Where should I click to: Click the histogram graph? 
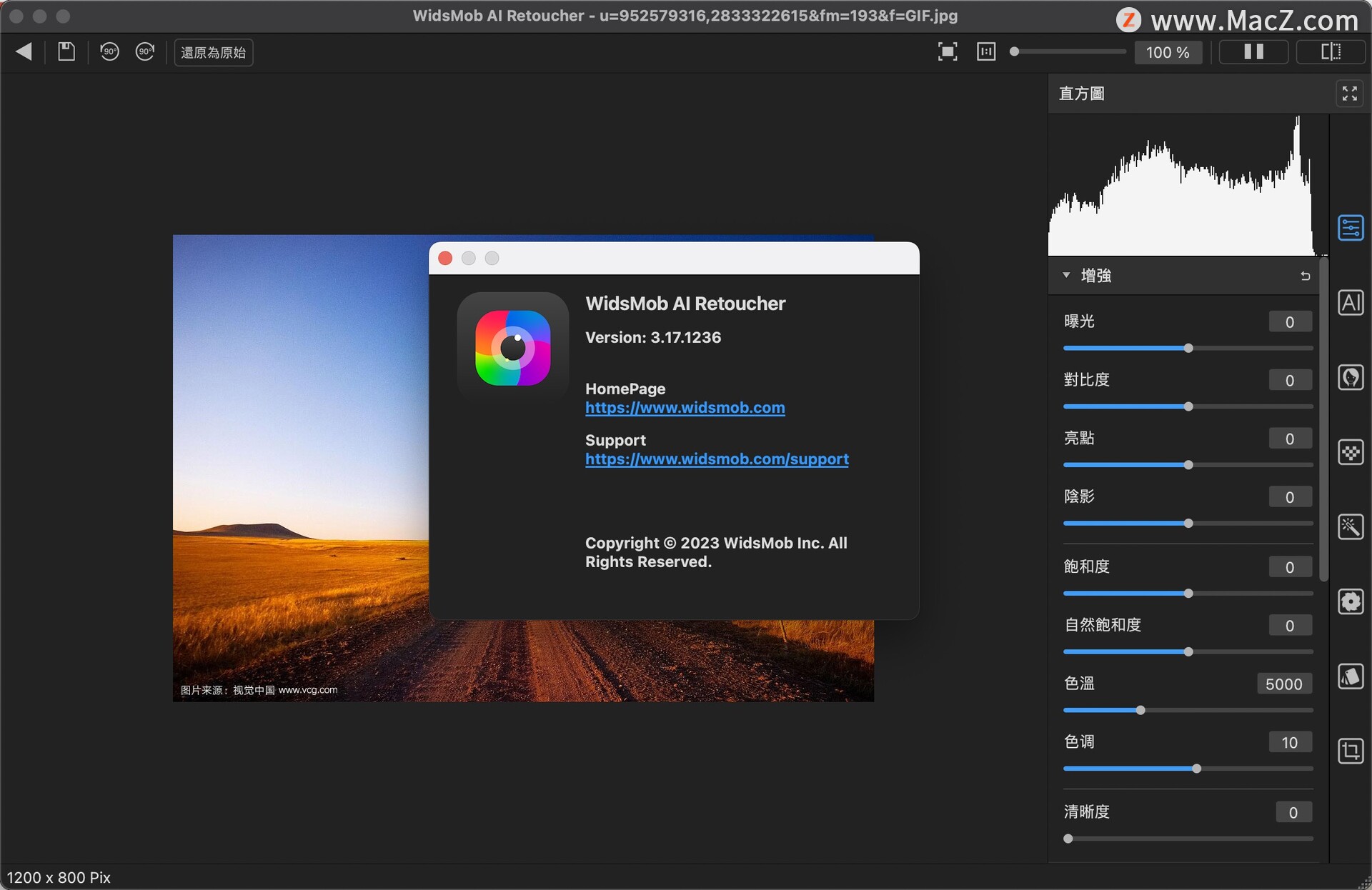[x=1188, y=185]
